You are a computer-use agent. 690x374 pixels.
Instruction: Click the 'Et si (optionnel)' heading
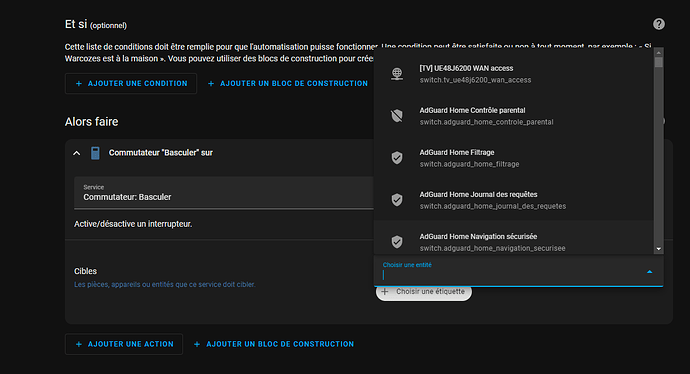[96, 25]
